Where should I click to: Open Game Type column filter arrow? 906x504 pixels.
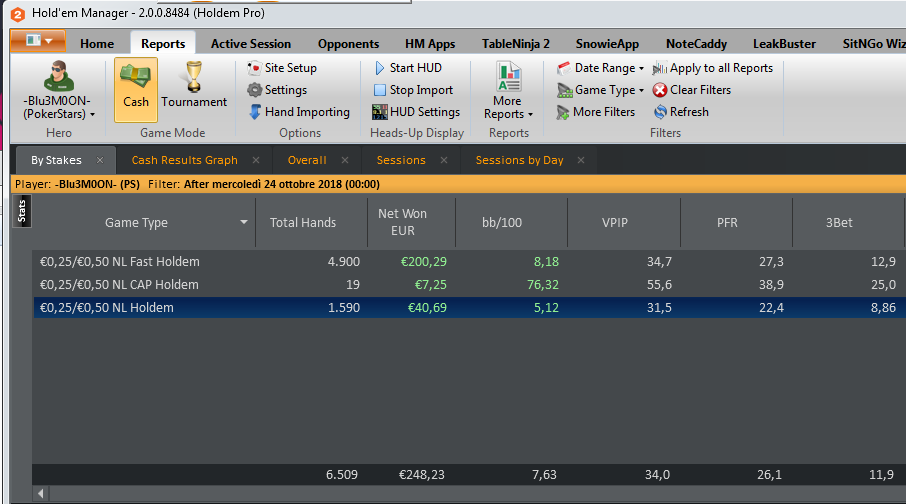pyautogui.click(x=244, y=222)
